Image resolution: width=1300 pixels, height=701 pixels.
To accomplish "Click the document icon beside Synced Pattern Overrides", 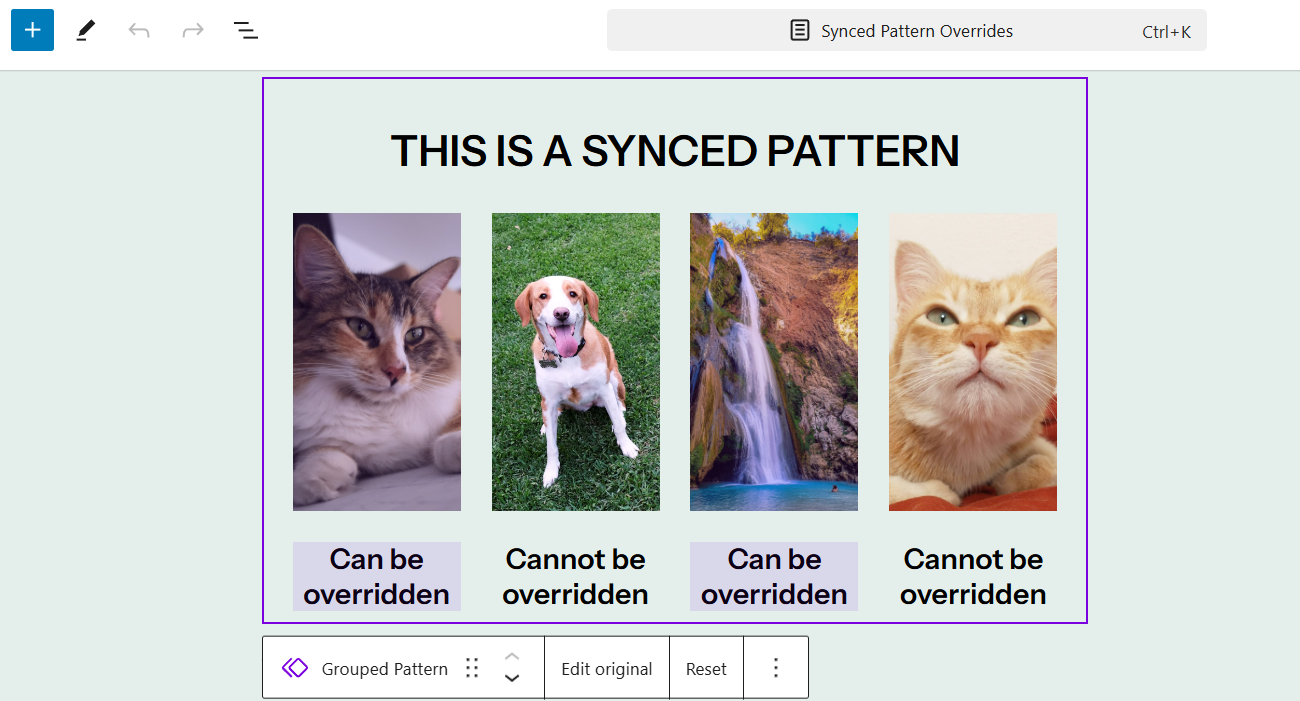I will (x=800, y=31).
